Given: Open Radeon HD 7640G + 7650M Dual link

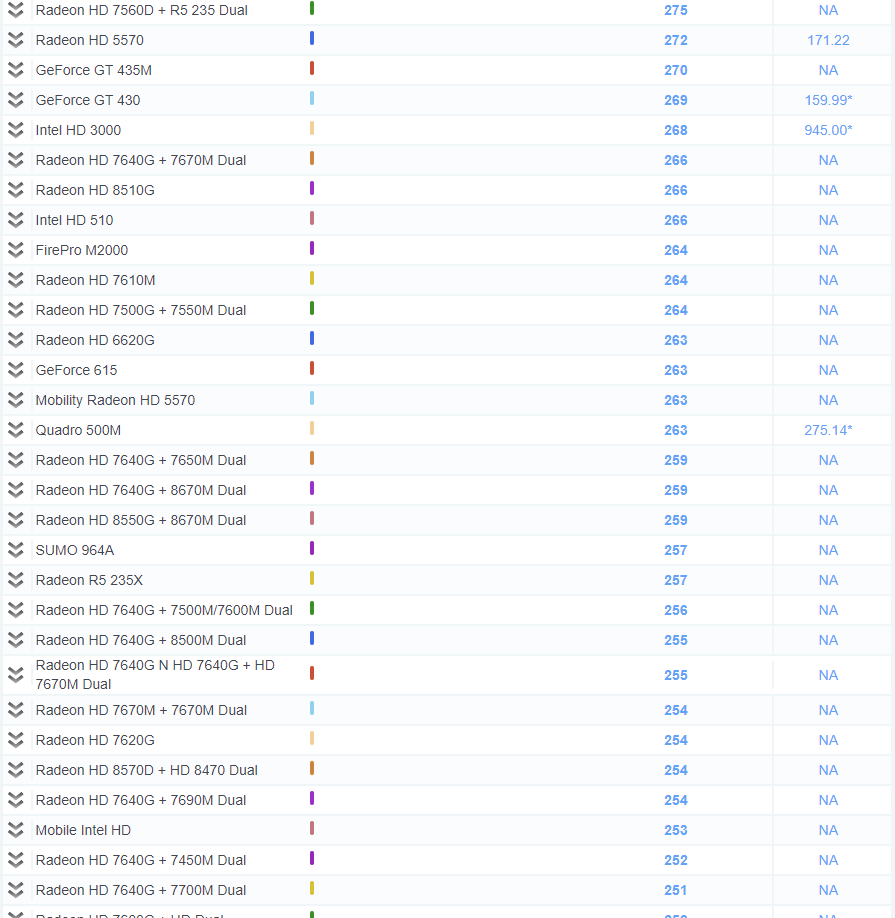Looking at the screenshot, I should [141, 460].
